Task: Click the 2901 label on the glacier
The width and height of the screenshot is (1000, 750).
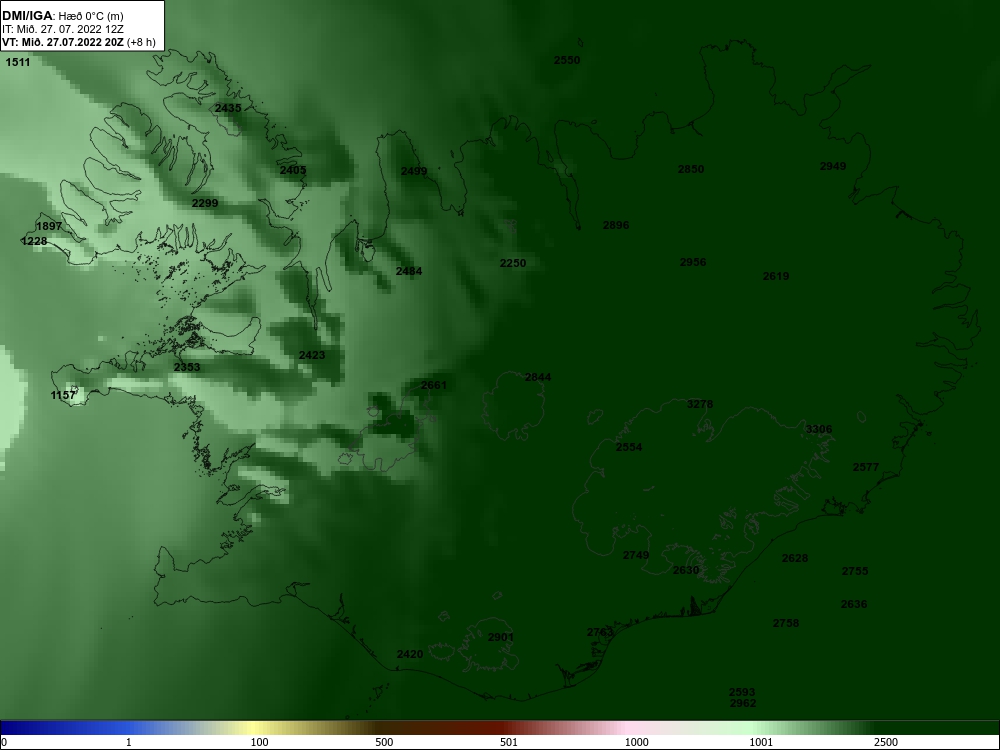Action: (x=501, y=638)
